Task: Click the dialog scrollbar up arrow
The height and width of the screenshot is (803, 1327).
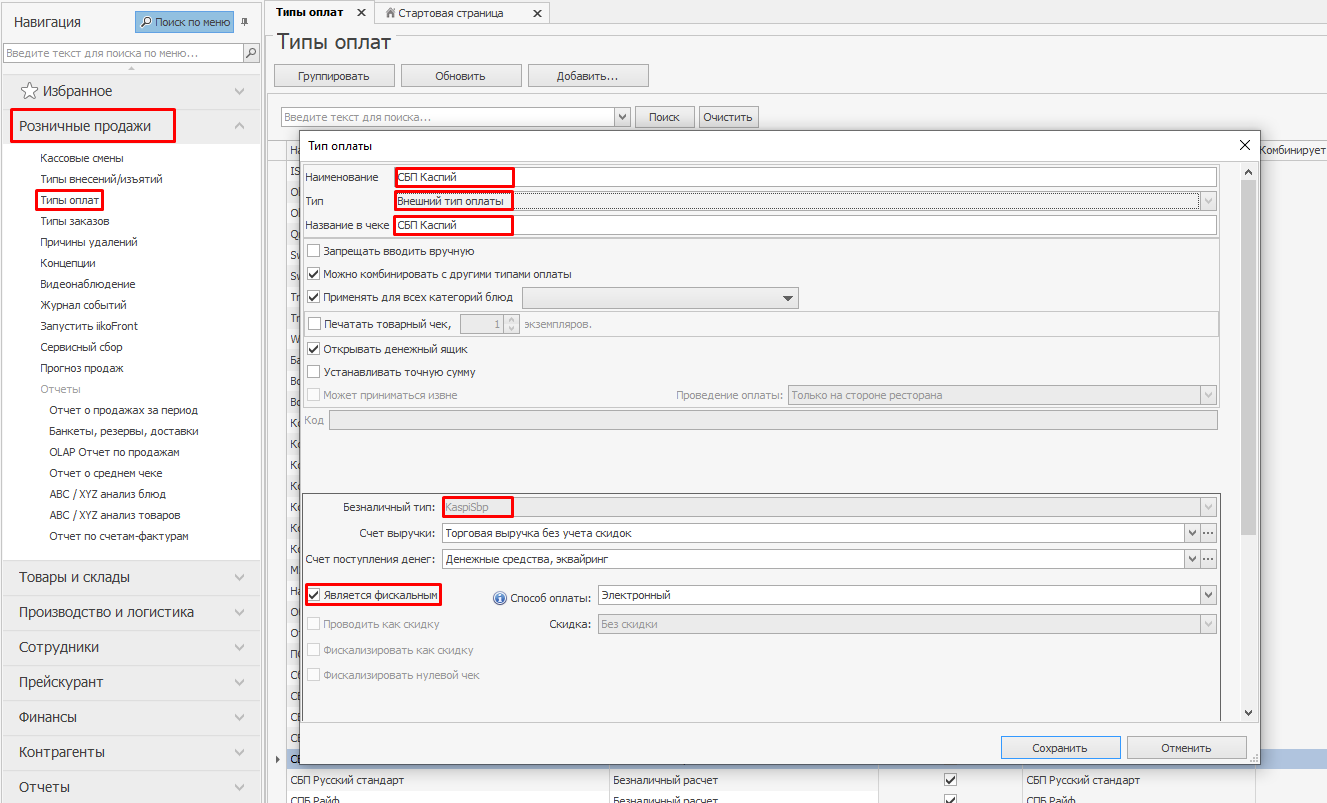Action: tap(1248, 172)
